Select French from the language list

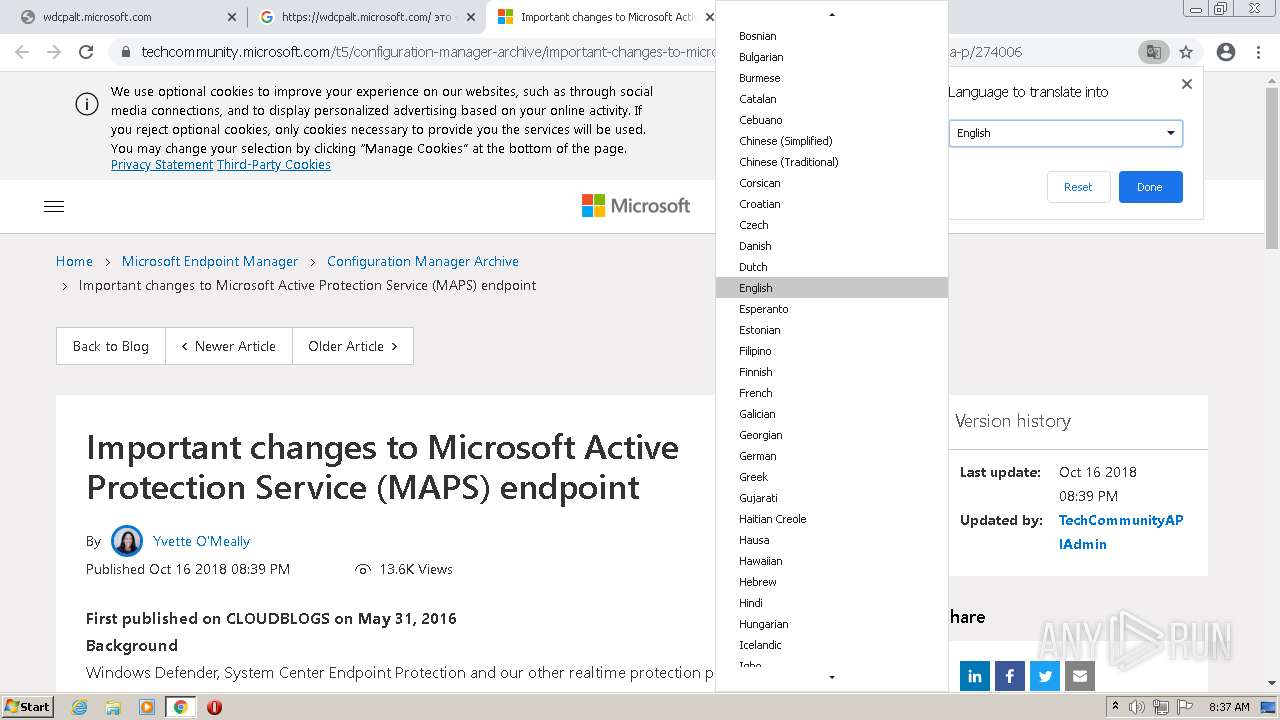coord(756,393)
